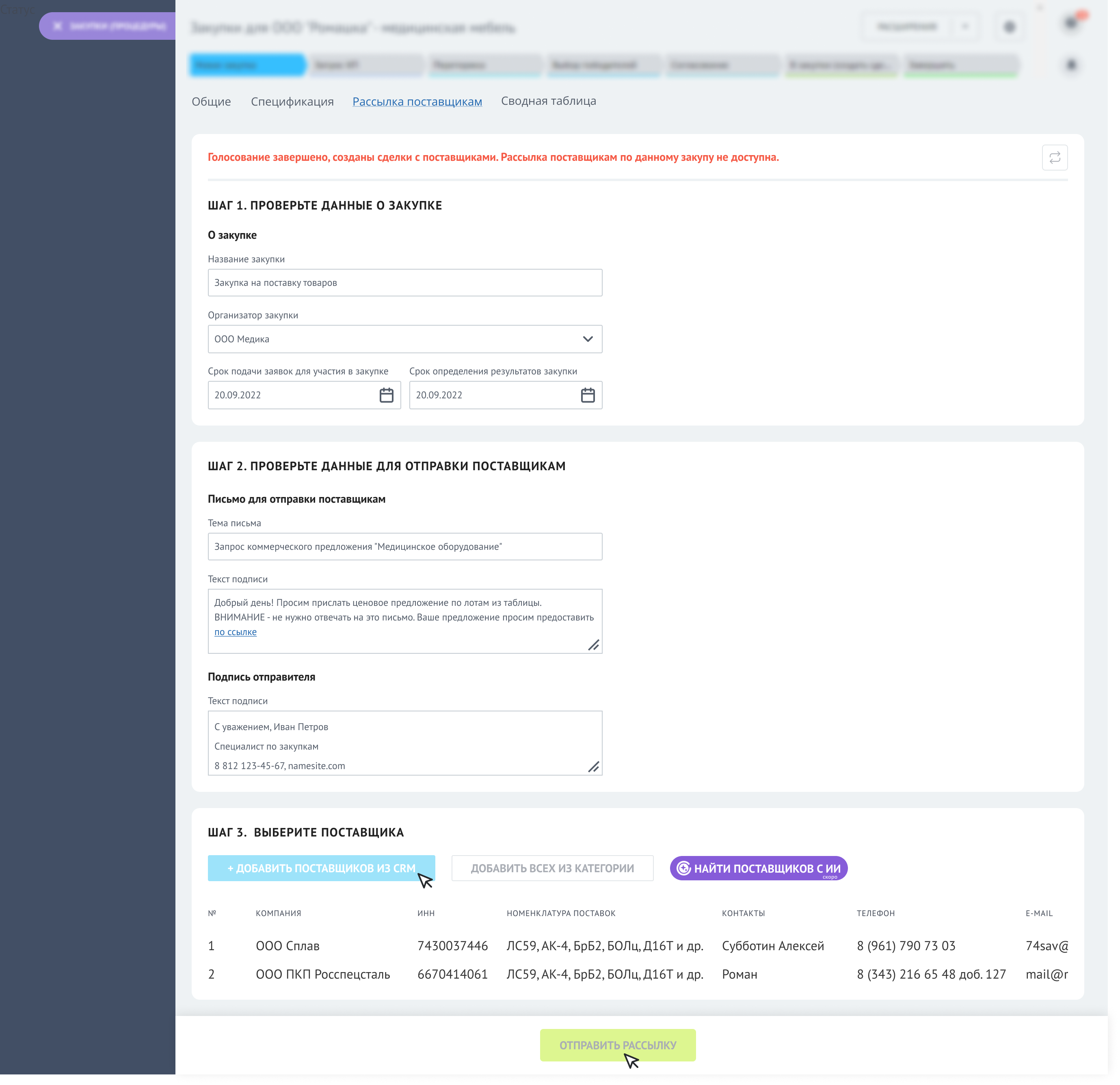Click the notification bell with red badge
The image size is (1120, 1085).
pos(1071,24)
